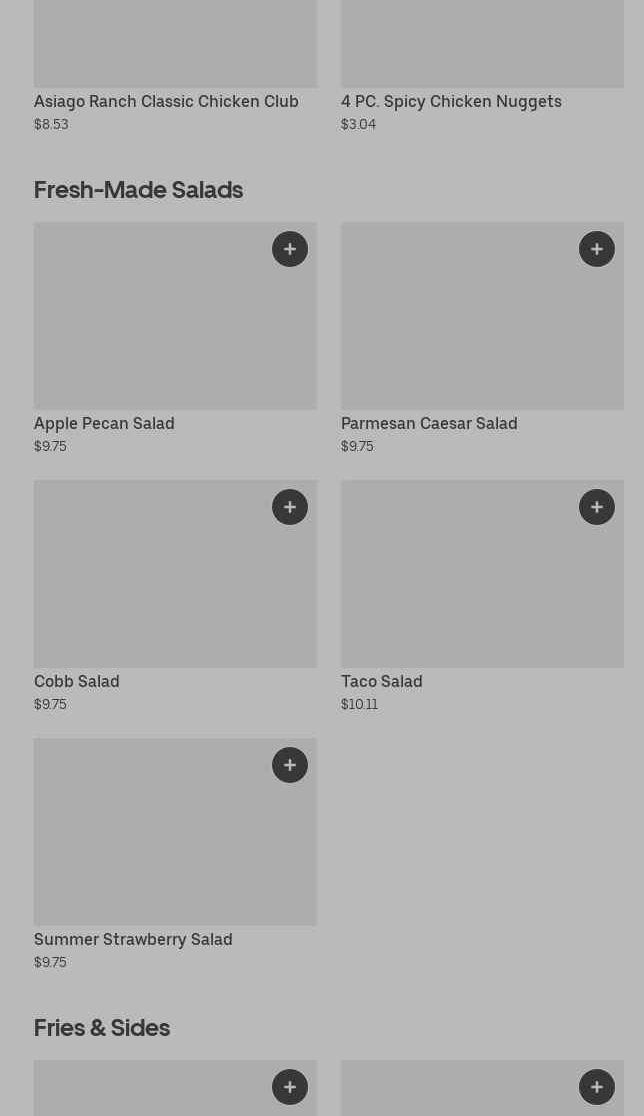The image size is (644, 1116).
Task: Open Asiago Ranch Classic Chicken Club
Action: point(166,101)
